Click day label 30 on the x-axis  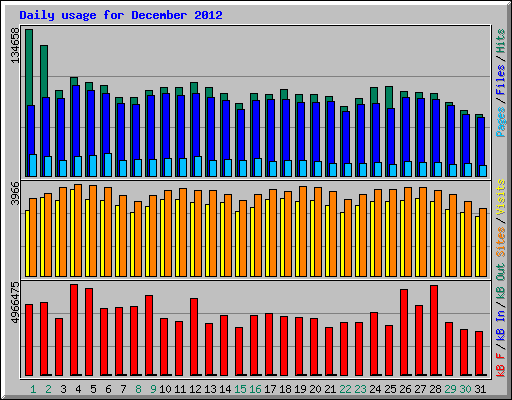(465, 389)
